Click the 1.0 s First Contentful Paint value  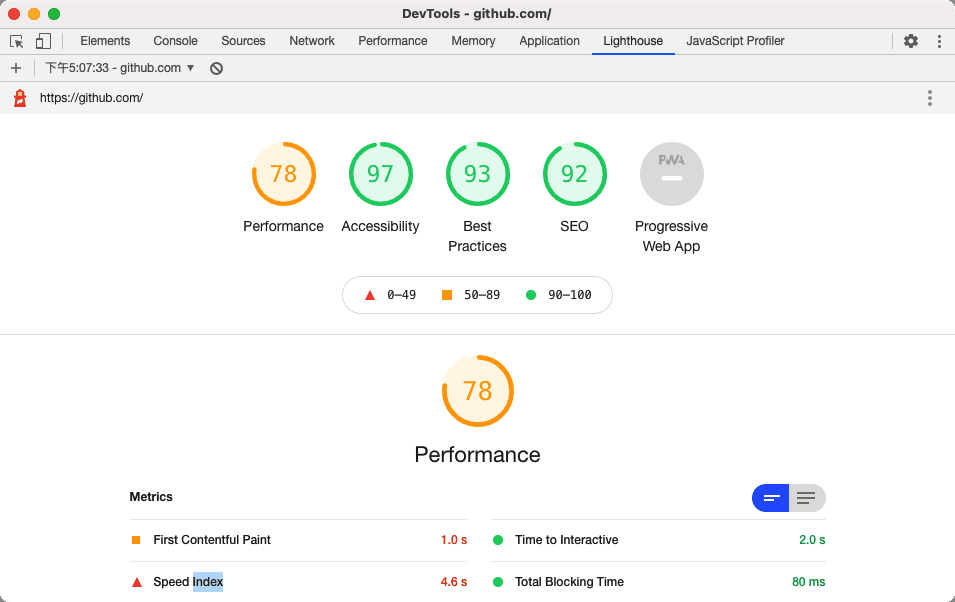pyautogui.click(x=454, y=540)
